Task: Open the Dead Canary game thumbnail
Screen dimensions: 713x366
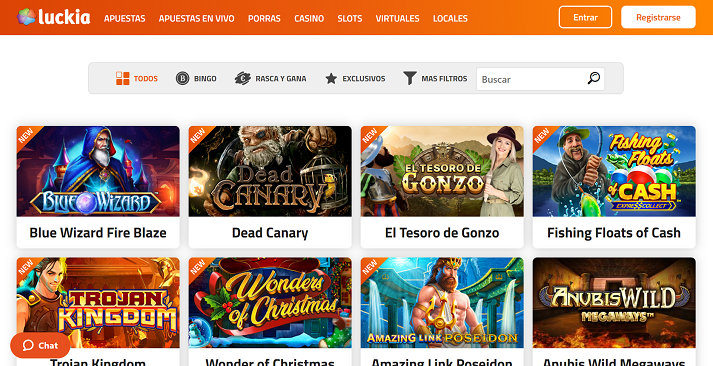Action: coord(270,171)
